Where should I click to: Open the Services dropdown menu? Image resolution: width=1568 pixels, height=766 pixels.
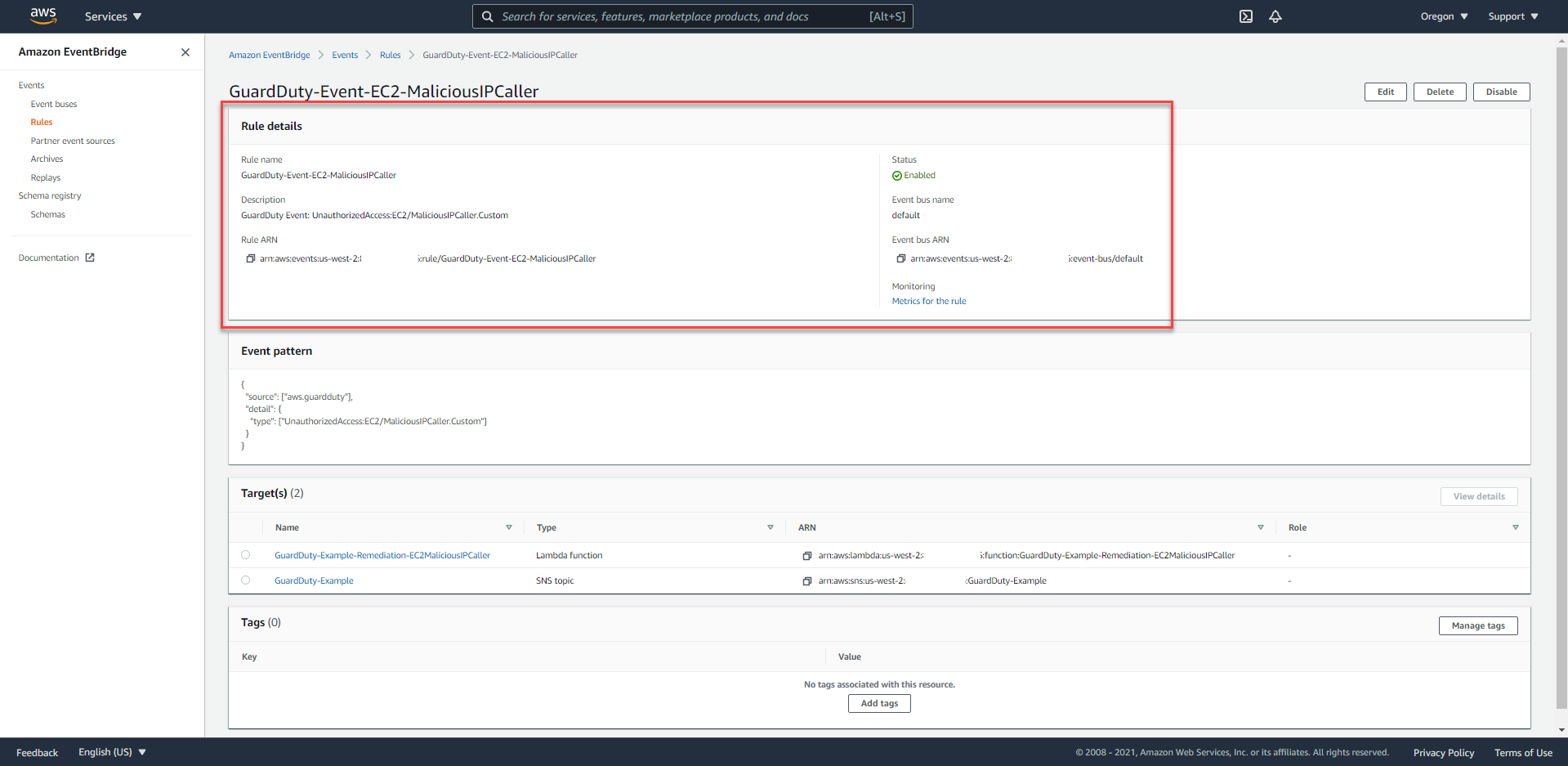113,16
